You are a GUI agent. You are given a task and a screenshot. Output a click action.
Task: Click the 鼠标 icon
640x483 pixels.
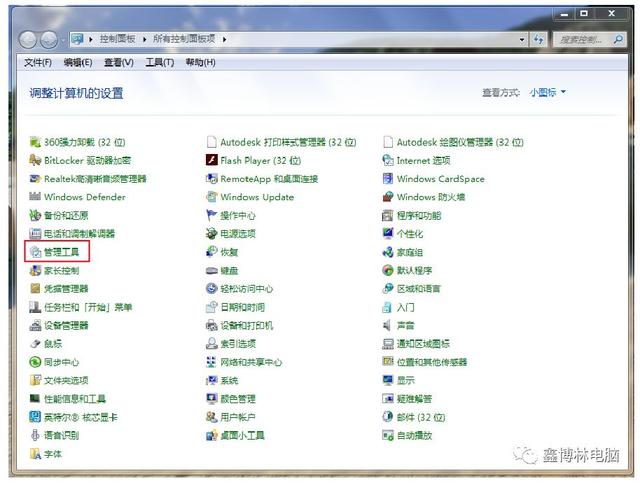pos(35,344)
